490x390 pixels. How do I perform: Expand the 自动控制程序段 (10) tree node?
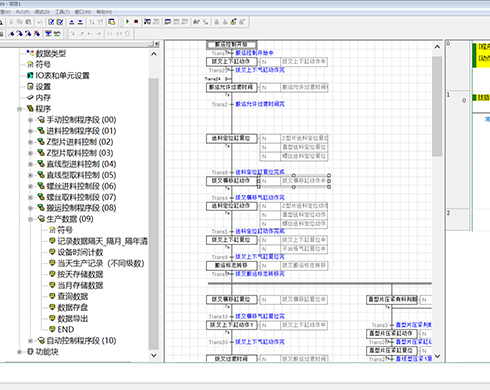click(30, 341)
